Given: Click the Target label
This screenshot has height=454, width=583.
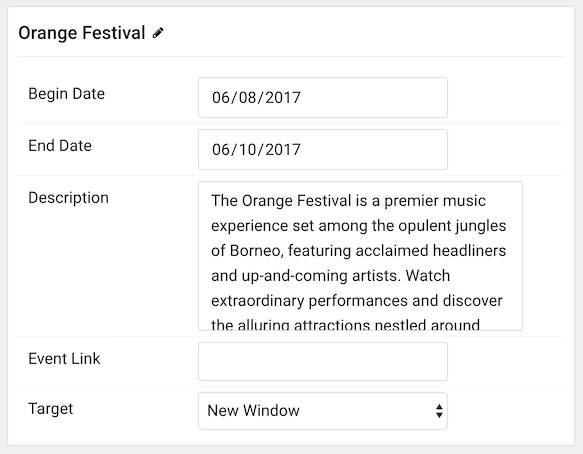Looking at the screenshot, I should (51, 409).
